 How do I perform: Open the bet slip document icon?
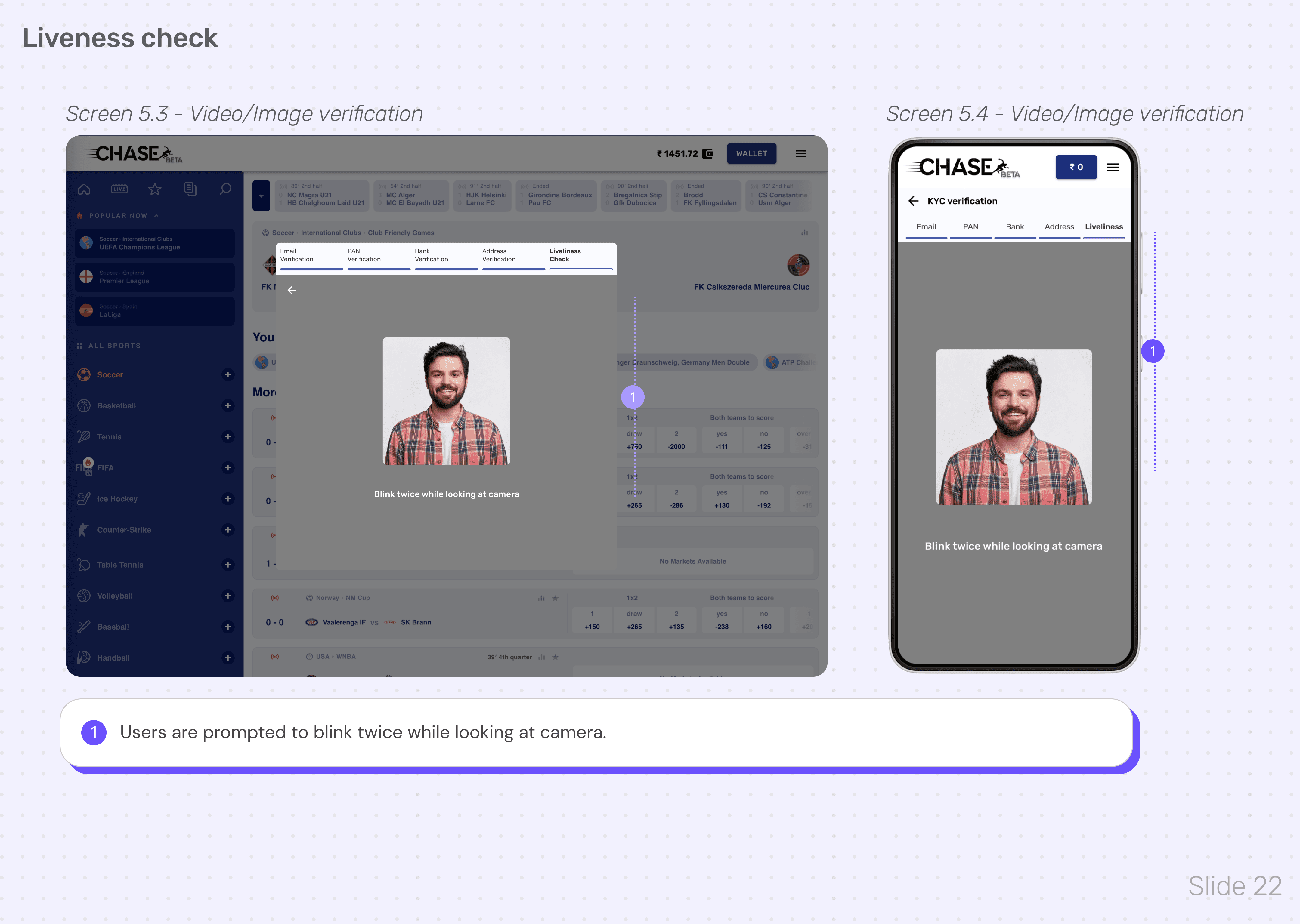point(190,189)
